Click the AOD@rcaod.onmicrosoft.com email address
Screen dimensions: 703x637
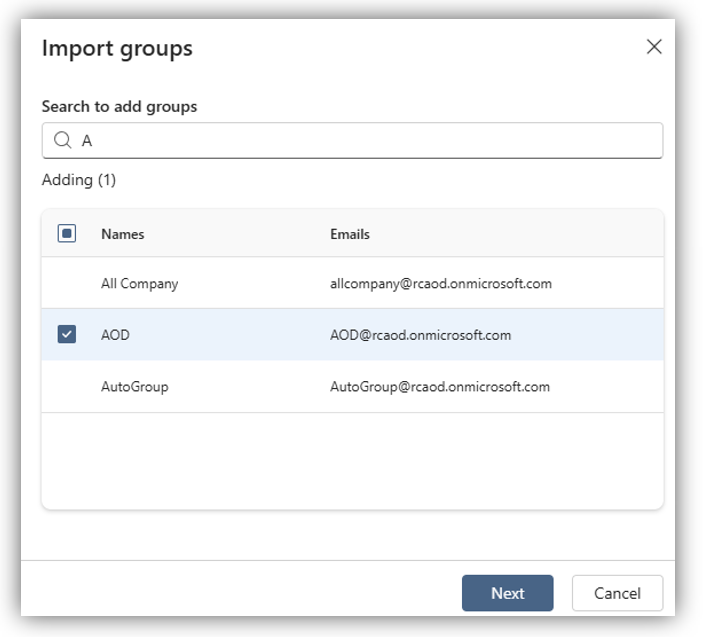point(420,335)
